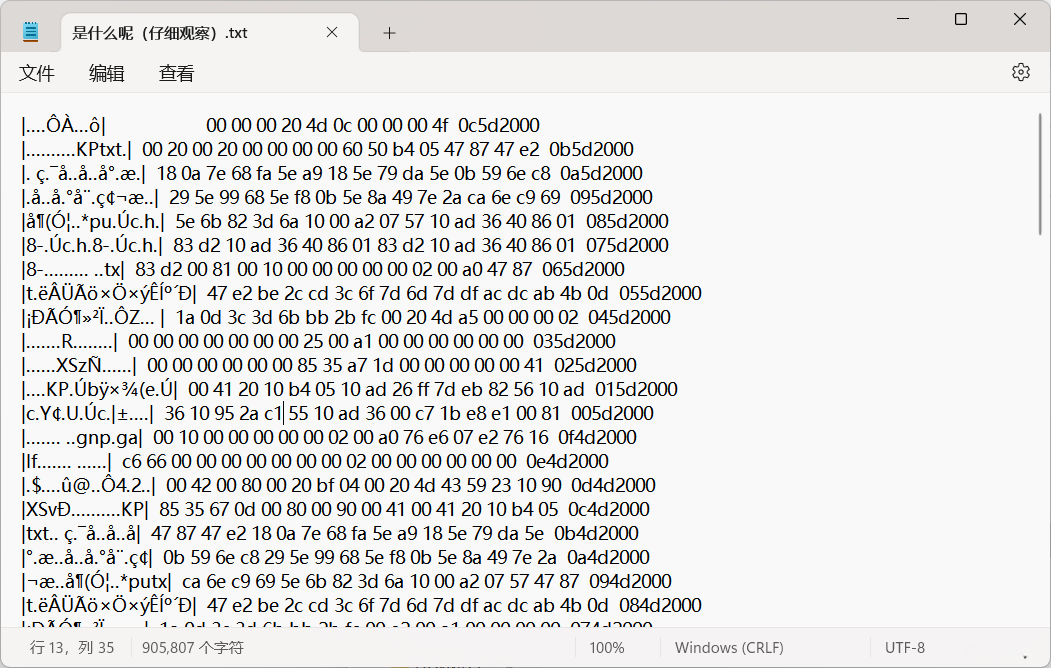Click the Notepad app icon in title bar
The width and height of the screenshot is (1051, 668).
(30, 32)
